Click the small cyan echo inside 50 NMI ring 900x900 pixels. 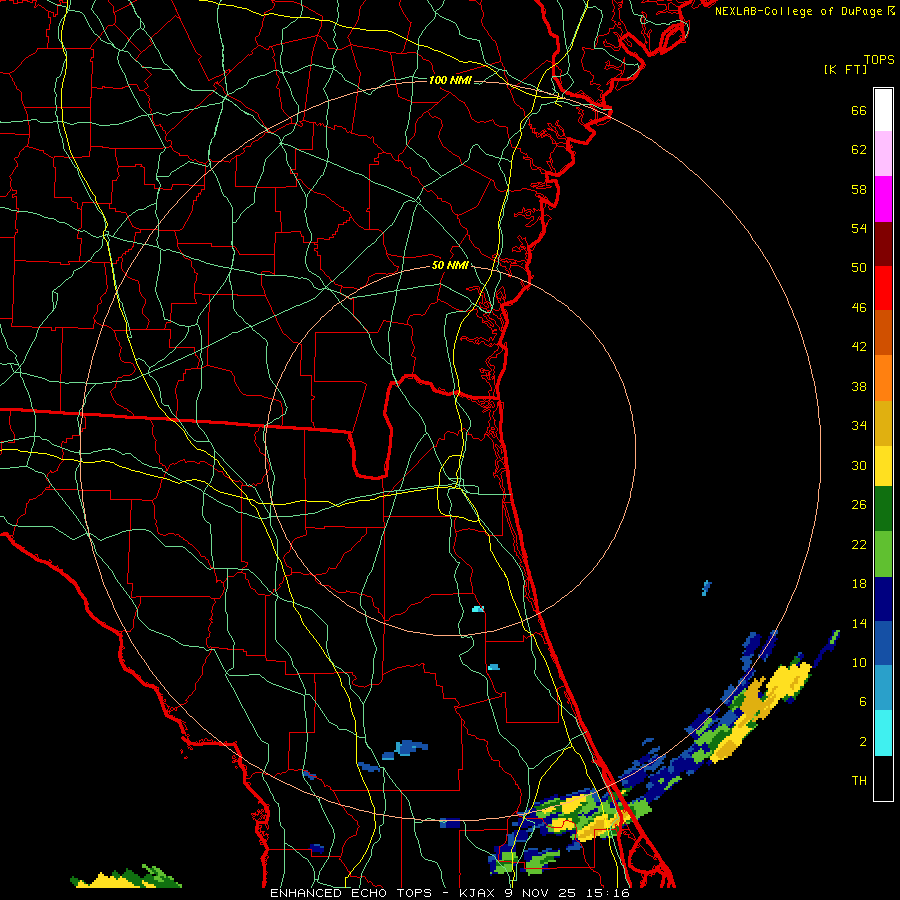(x=478, y=609)
